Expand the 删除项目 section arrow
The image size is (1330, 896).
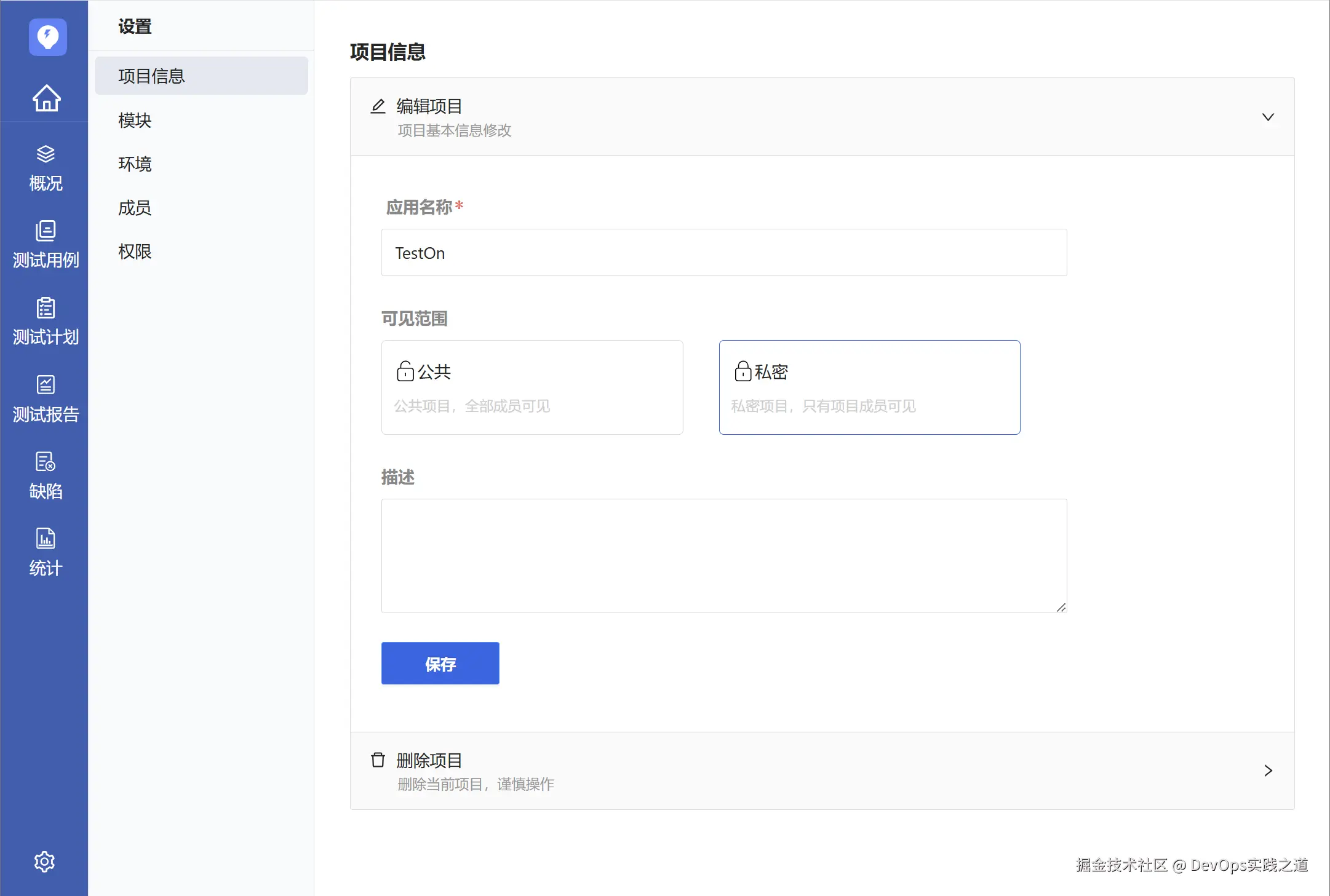click(1267, 771)
